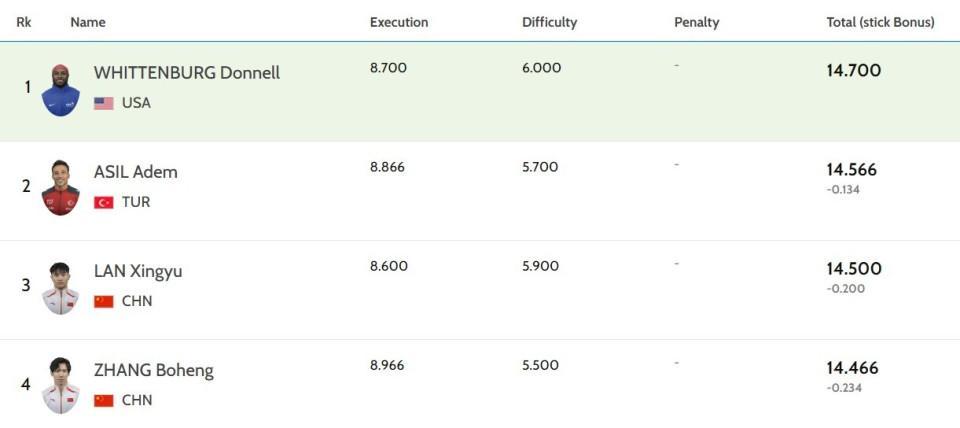Click the Turkey flag icon
Viewport: 960px width, 428px height.
coord(104,202)
